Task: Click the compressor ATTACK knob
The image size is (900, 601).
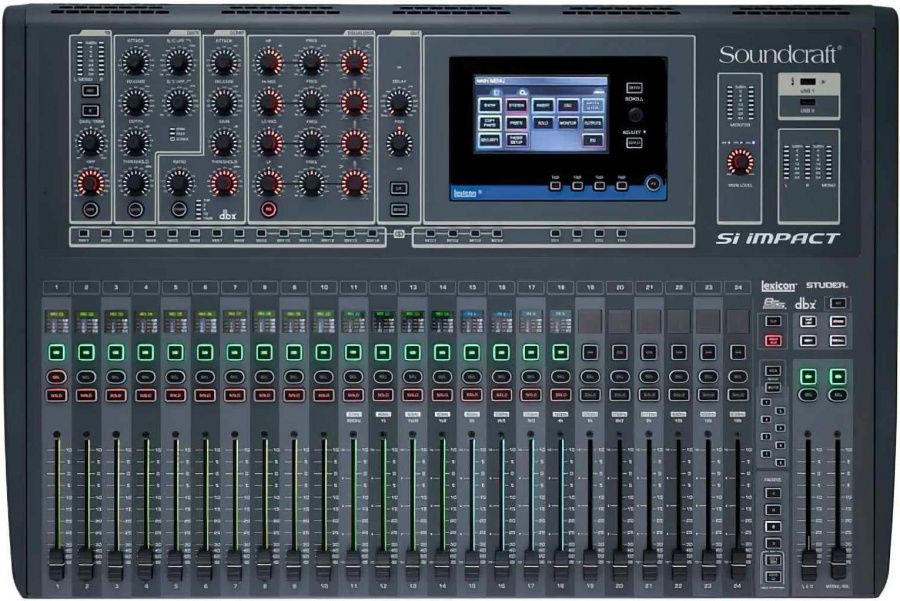Action: (224, 61)
